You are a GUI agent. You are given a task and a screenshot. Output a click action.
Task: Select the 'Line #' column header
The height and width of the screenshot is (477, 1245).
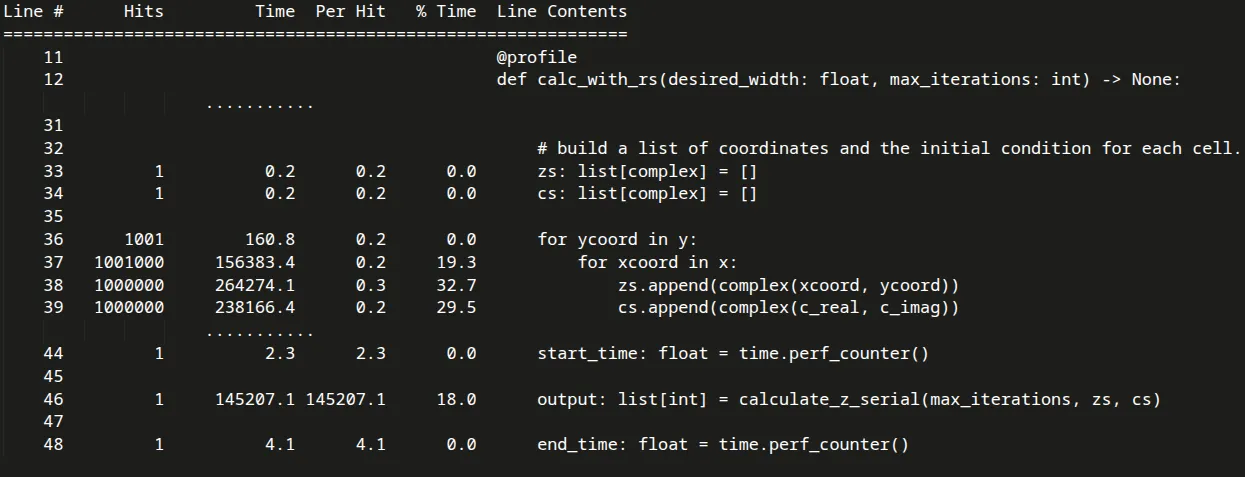click(34, 11)
